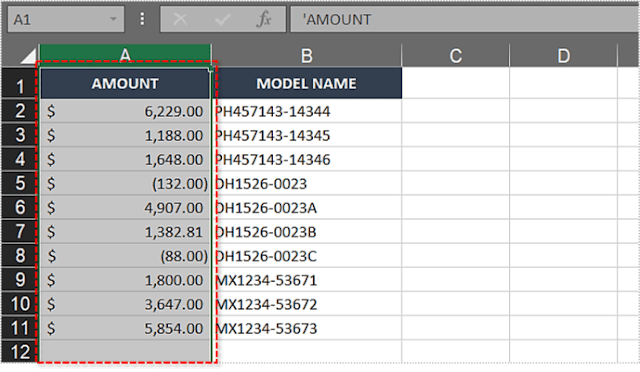
Task: Click the Select All corner triangle
Action: pos(28,56)
